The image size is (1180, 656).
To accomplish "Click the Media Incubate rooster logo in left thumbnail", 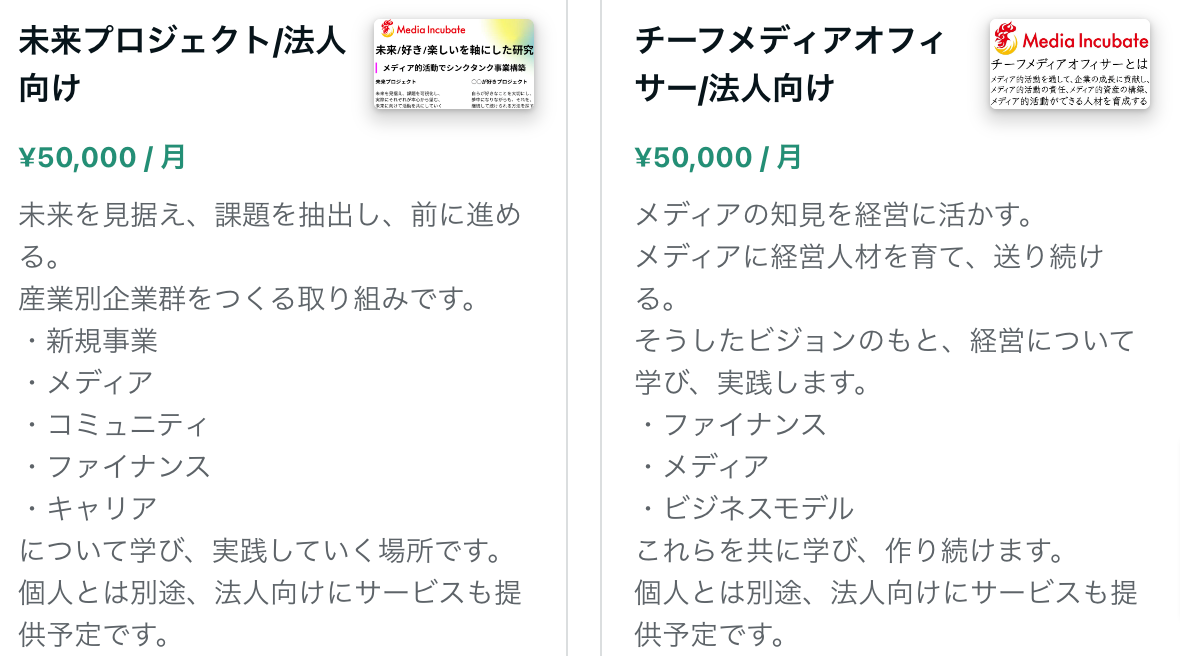I will (388, 29).
